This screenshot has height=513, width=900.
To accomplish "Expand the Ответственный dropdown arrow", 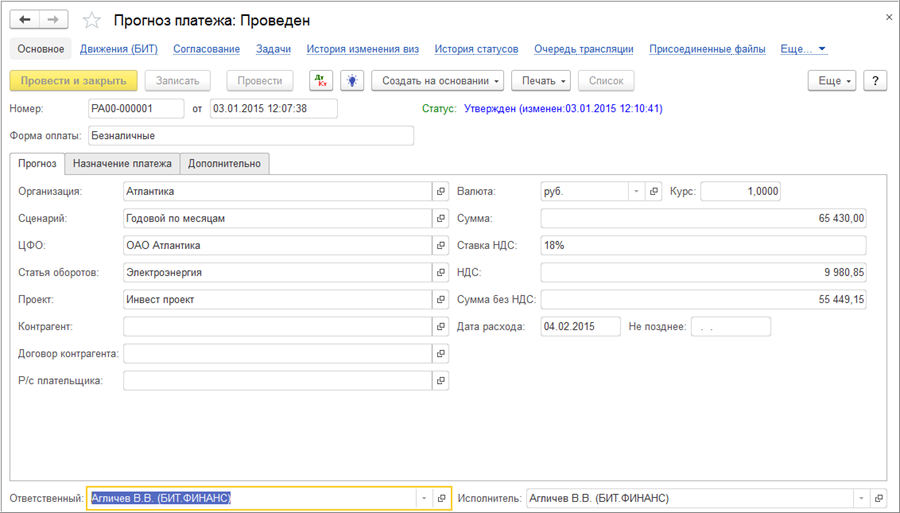I will pos(423,498).
